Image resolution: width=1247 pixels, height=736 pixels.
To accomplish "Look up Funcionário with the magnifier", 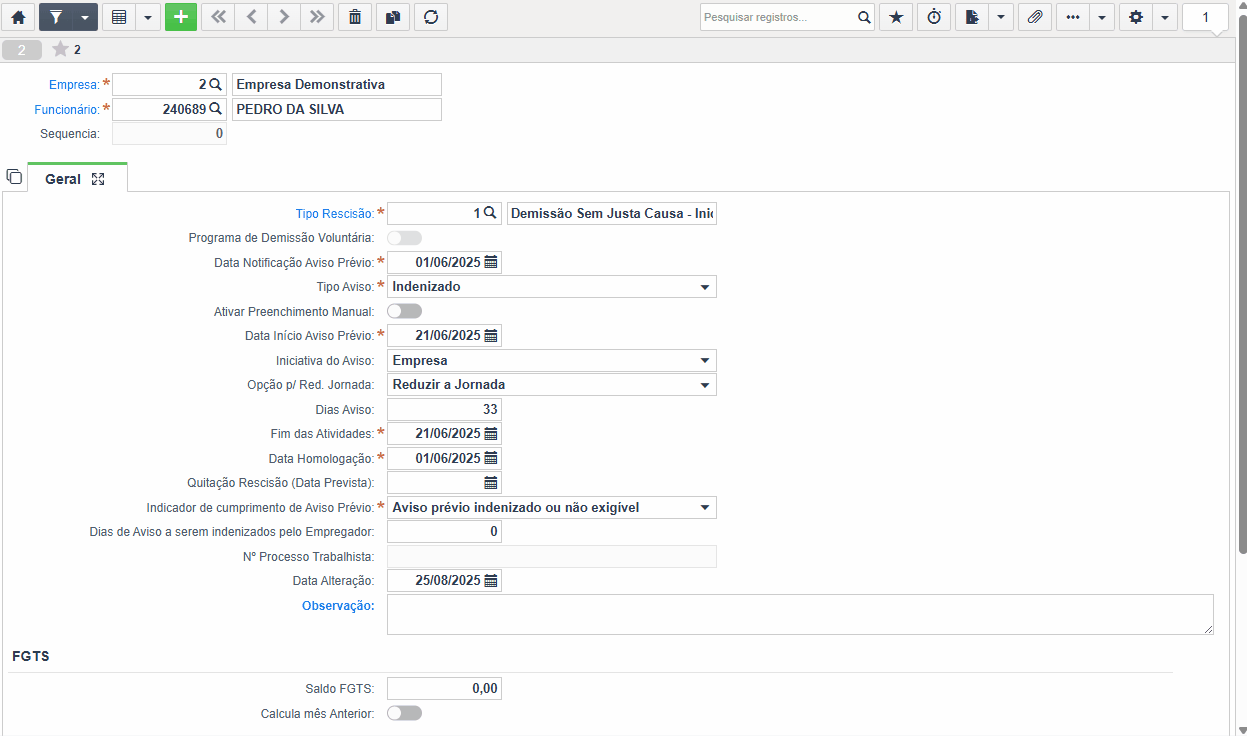I will tap(215, 110).
